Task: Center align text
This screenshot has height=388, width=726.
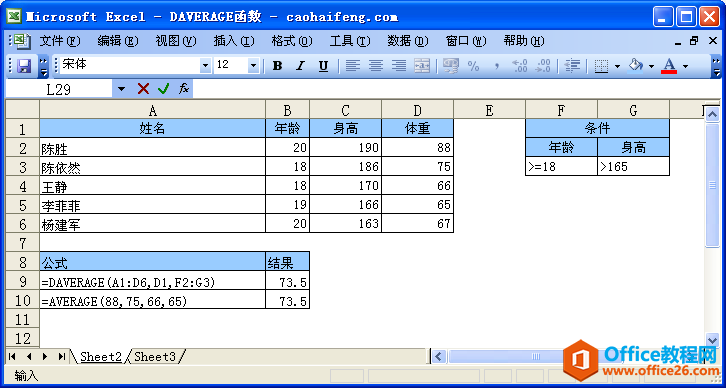Action: click(376, 66)
